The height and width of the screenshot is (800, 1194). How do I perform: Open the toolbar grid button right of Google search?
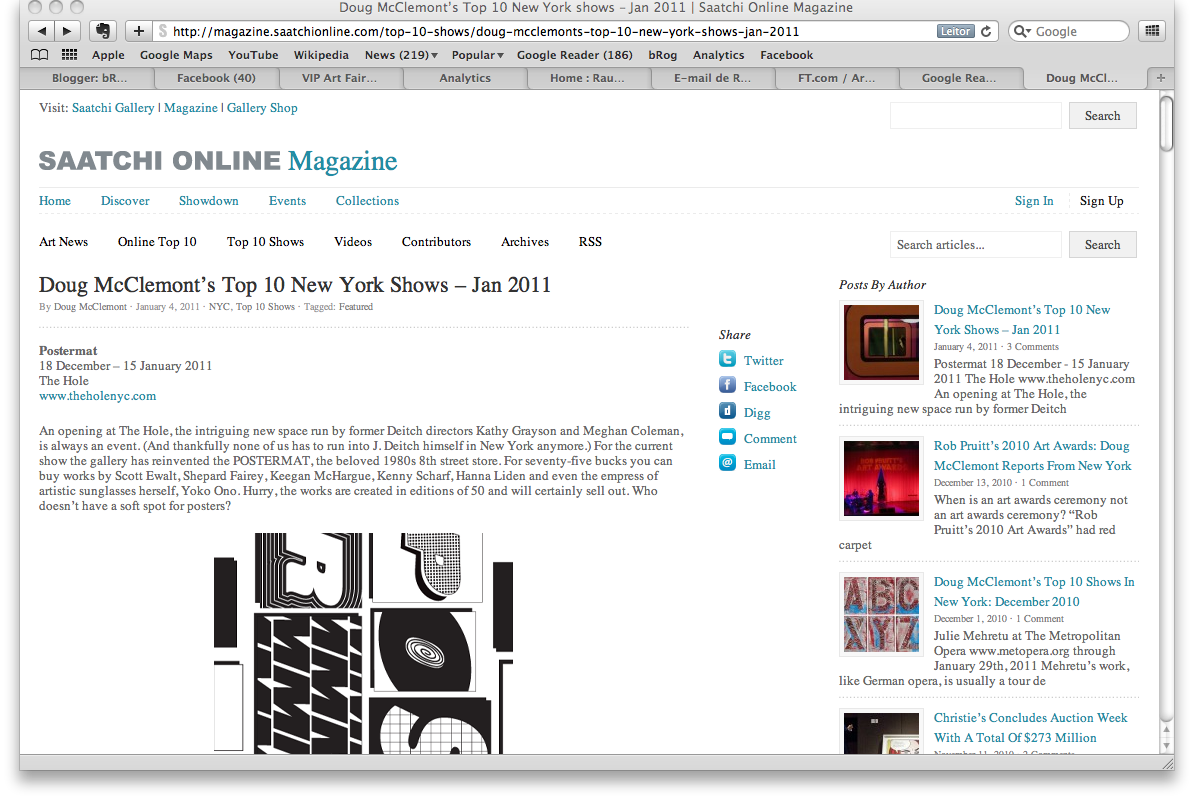(x=1153, y=31)
